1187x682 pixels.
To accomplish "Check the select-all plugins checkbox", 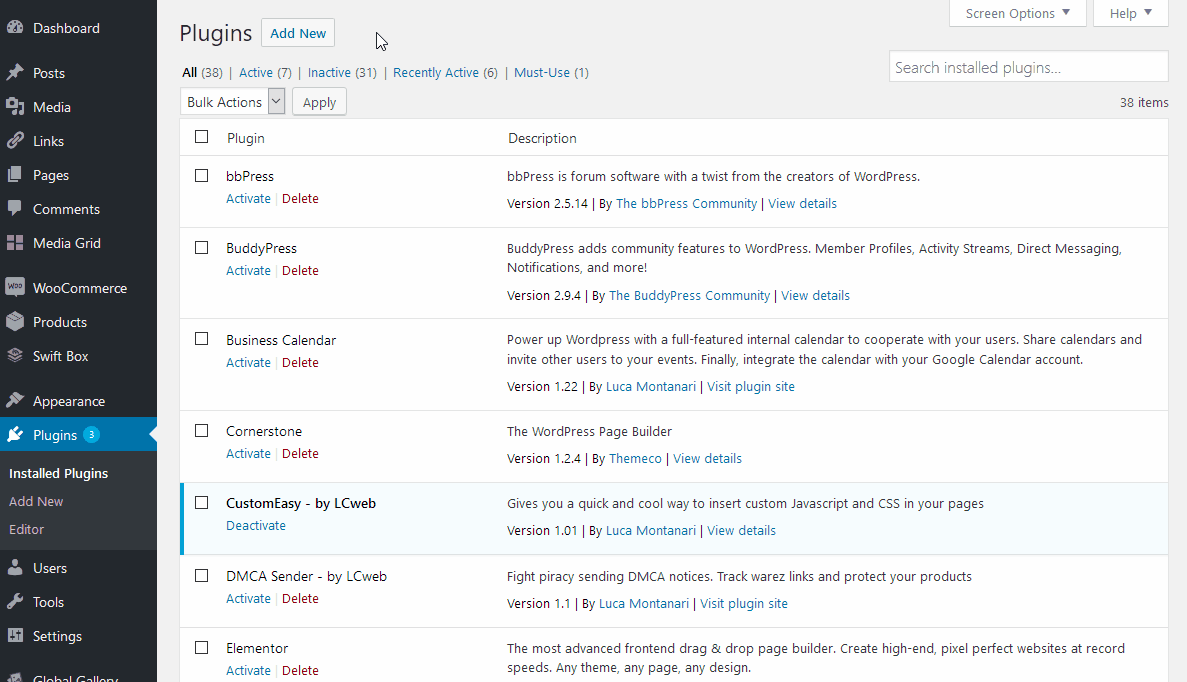I will (x=201, y=136).
